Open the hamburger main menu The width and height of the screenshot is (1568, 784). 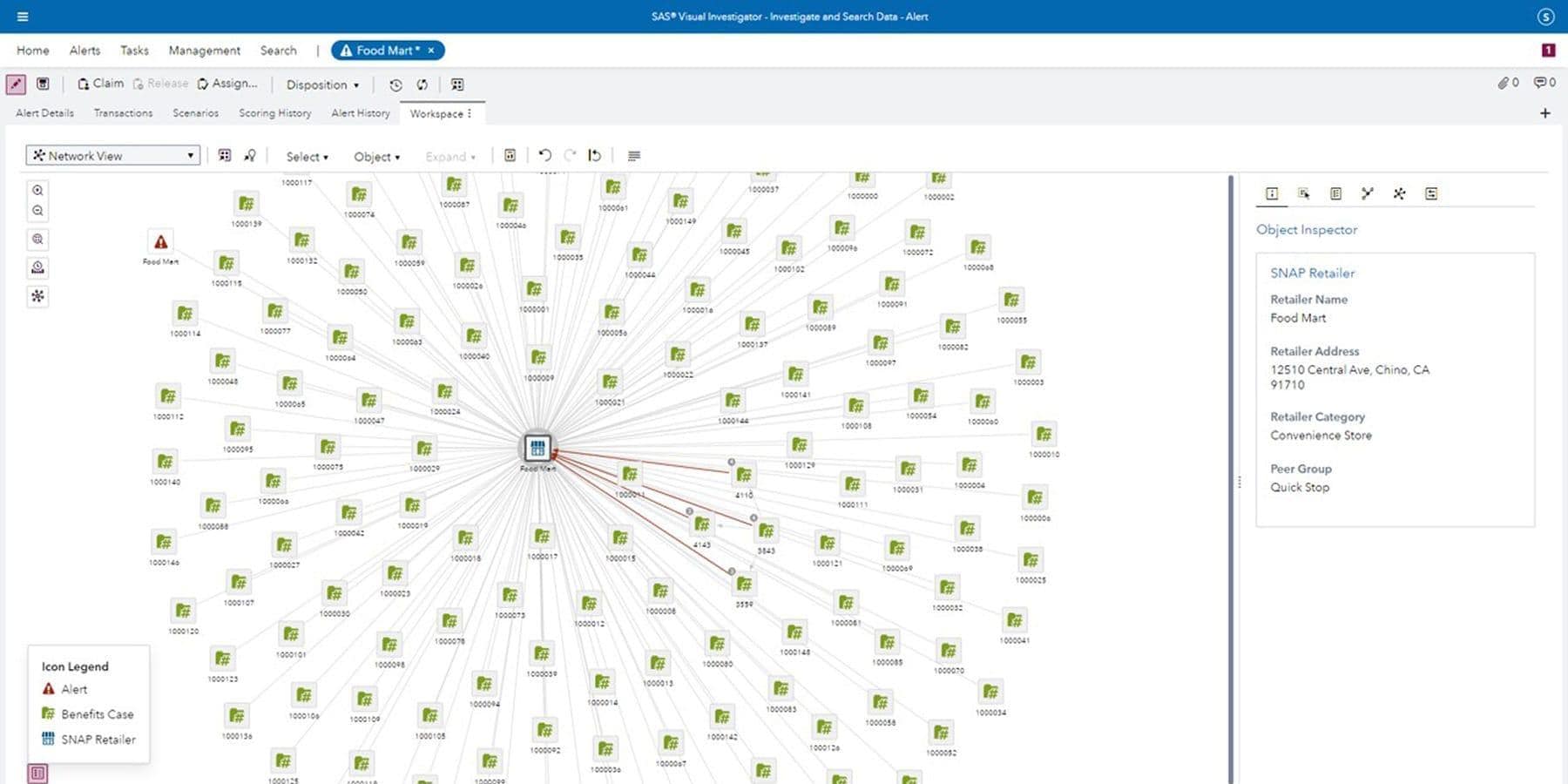pyautogui.click(x=23, y=17)
